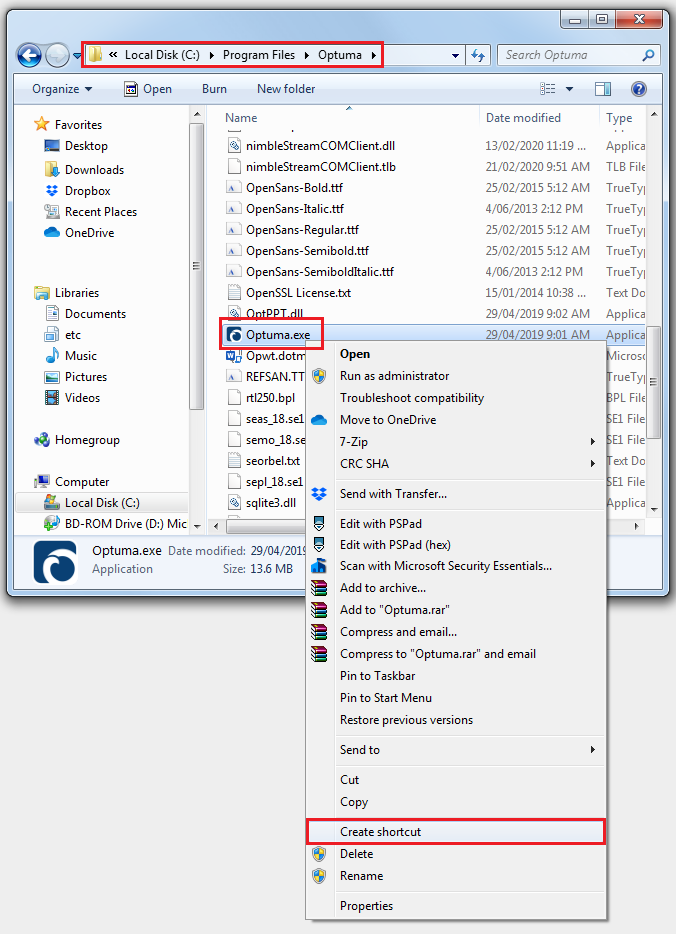Toggle the preview pane icon
The height and width of the screenshot is (934, 676).
[x=603, y=89]
